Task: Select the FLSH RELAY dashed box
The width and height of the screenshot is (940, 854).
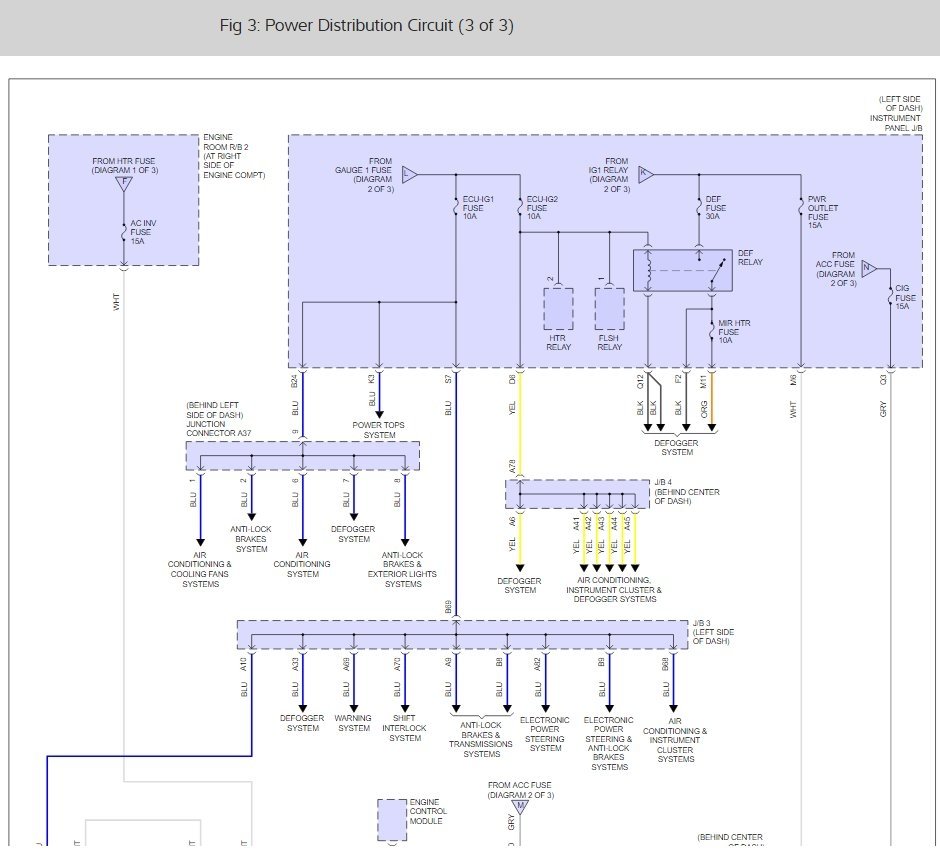Action: [609, 309]
